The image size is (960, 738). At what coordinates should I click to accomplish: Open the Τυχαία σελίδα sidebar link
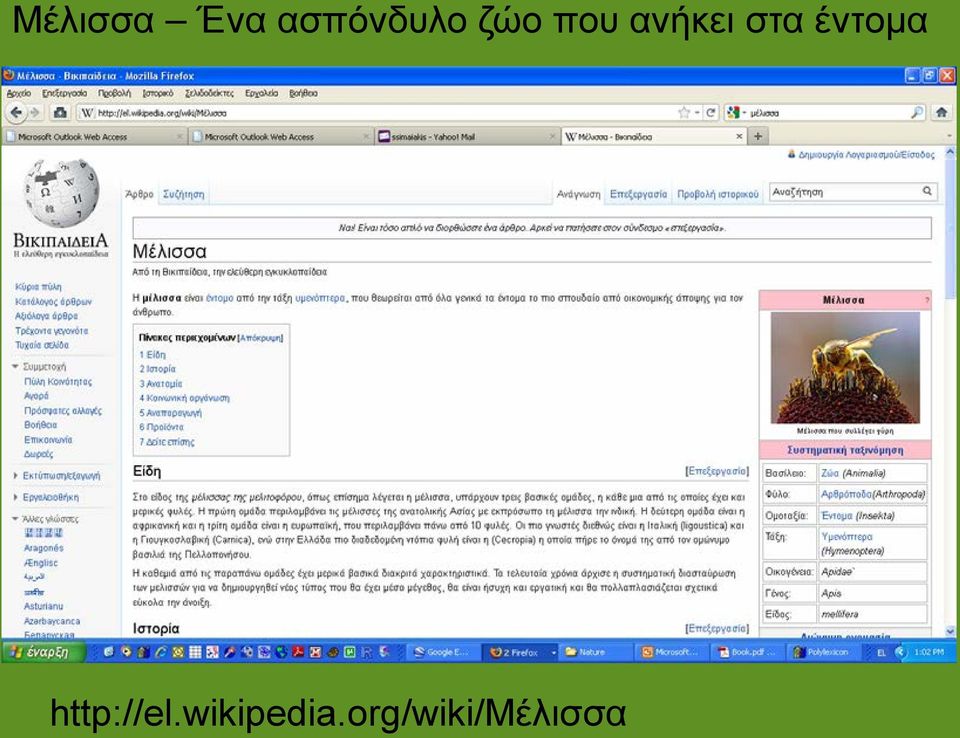click(x=42, y=345)
